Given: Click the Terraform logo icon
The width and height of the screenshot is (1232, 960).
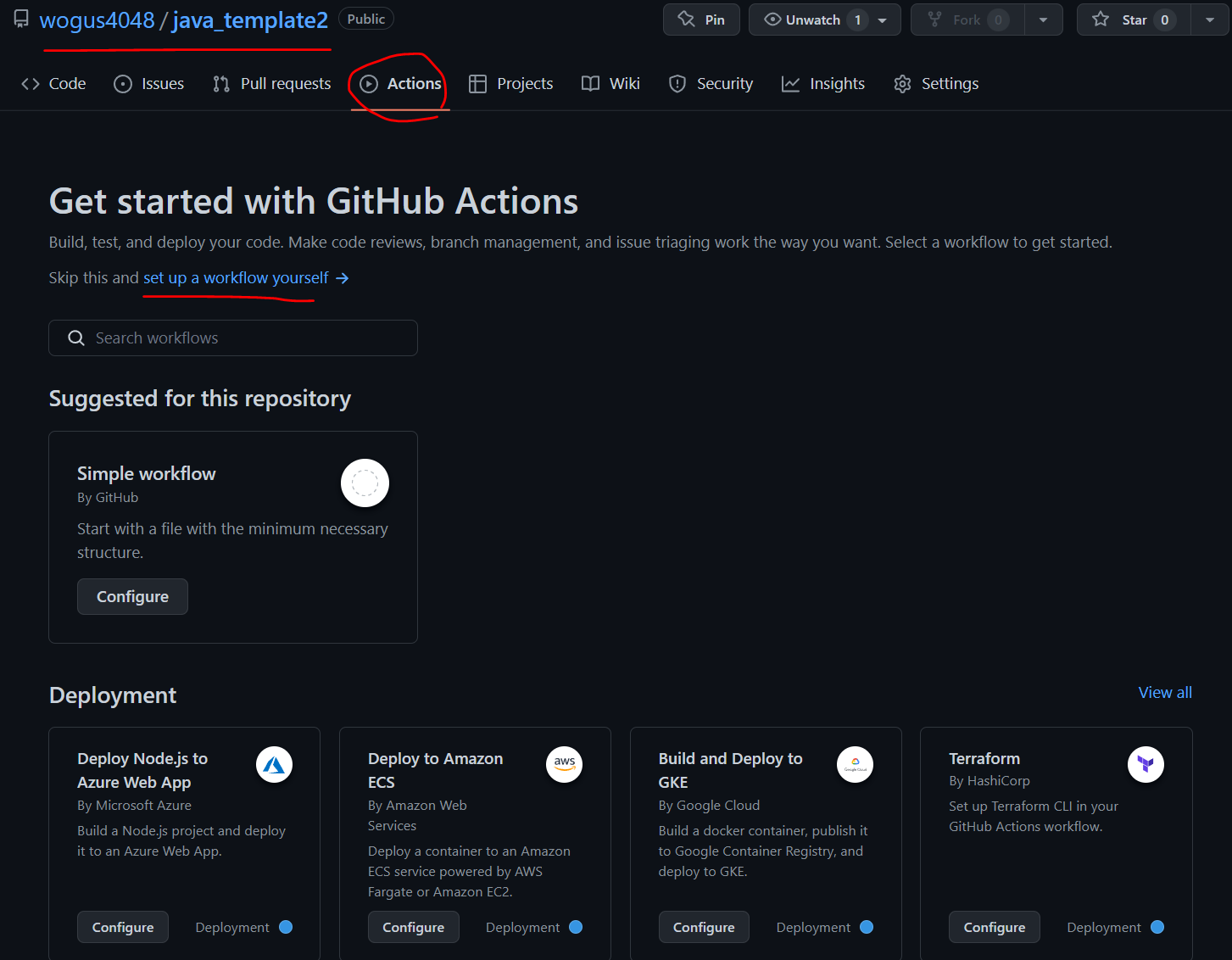Looking at the screenshot, I should click(1146, 765).
